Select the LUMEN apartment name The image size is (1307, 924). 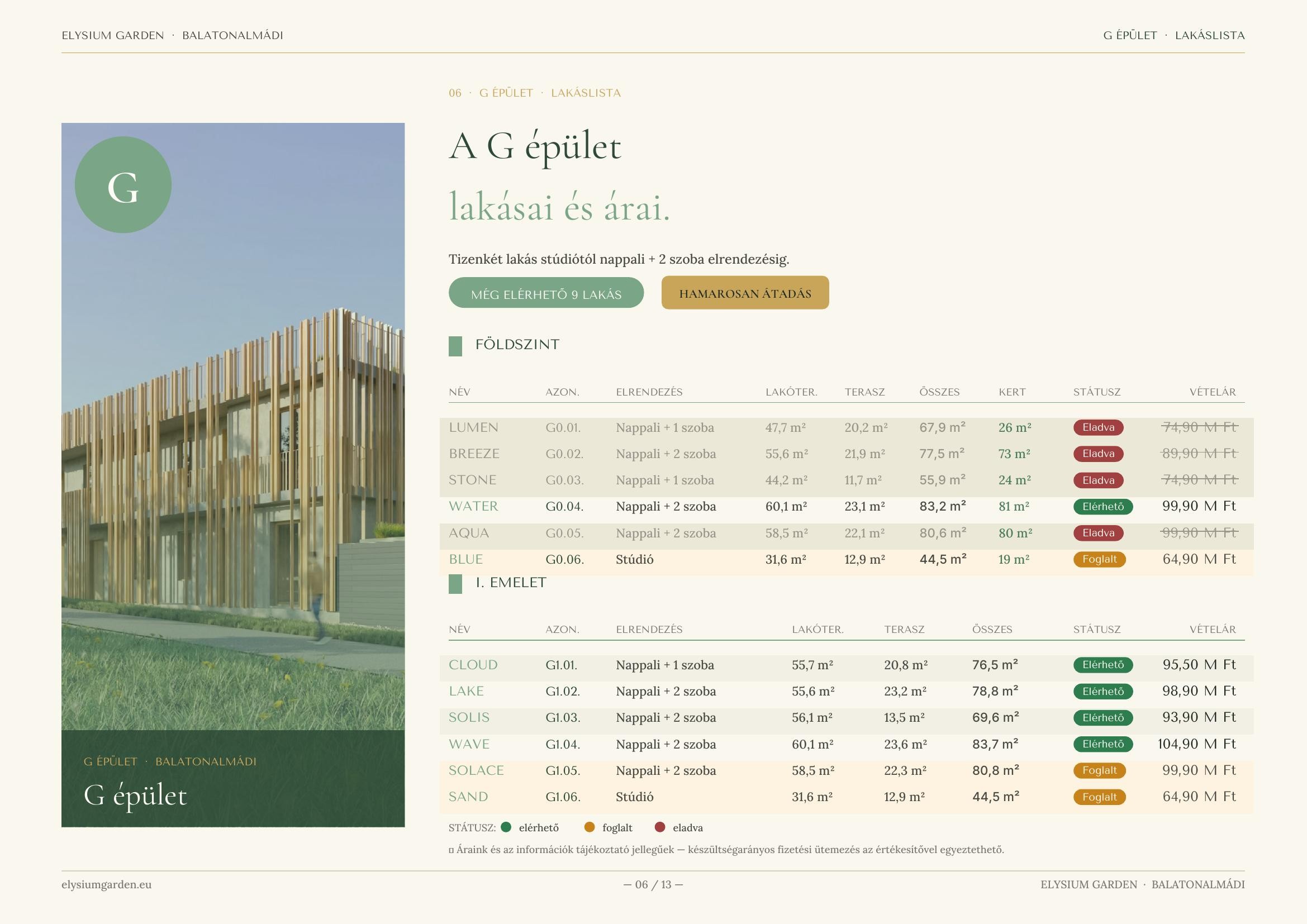[473, 427]
